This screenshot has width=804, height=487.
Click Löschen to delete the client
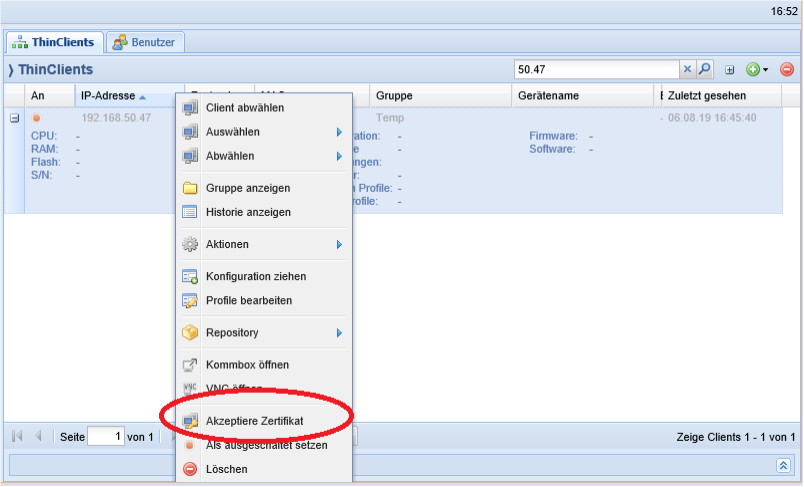click(226, 469)
